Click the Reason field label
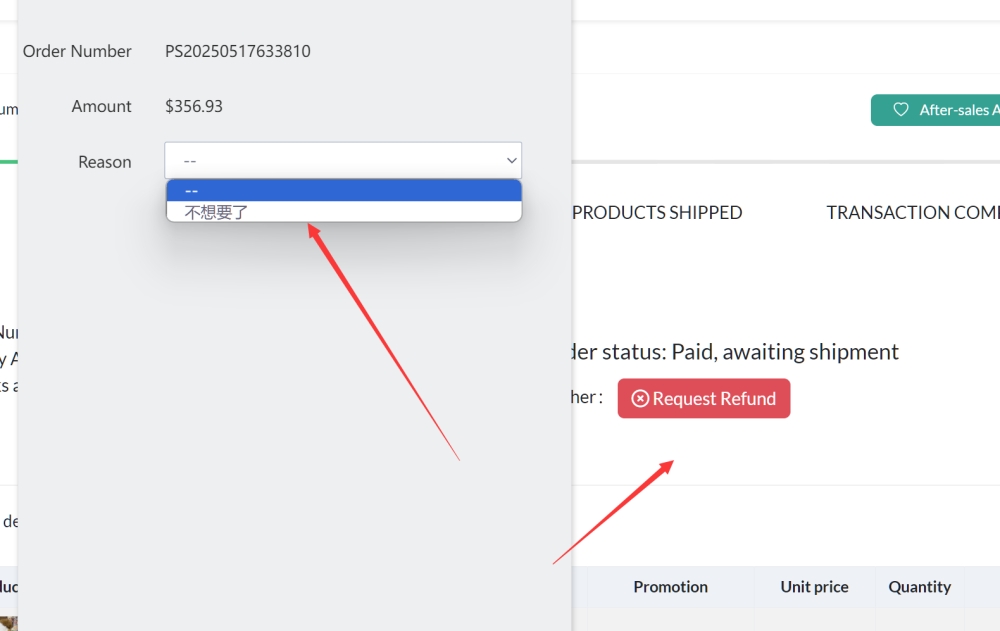 (105, 162)
